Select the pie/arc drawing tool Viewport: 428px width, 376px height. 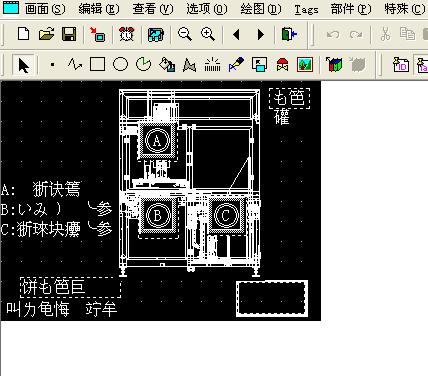tap(143, 64)
